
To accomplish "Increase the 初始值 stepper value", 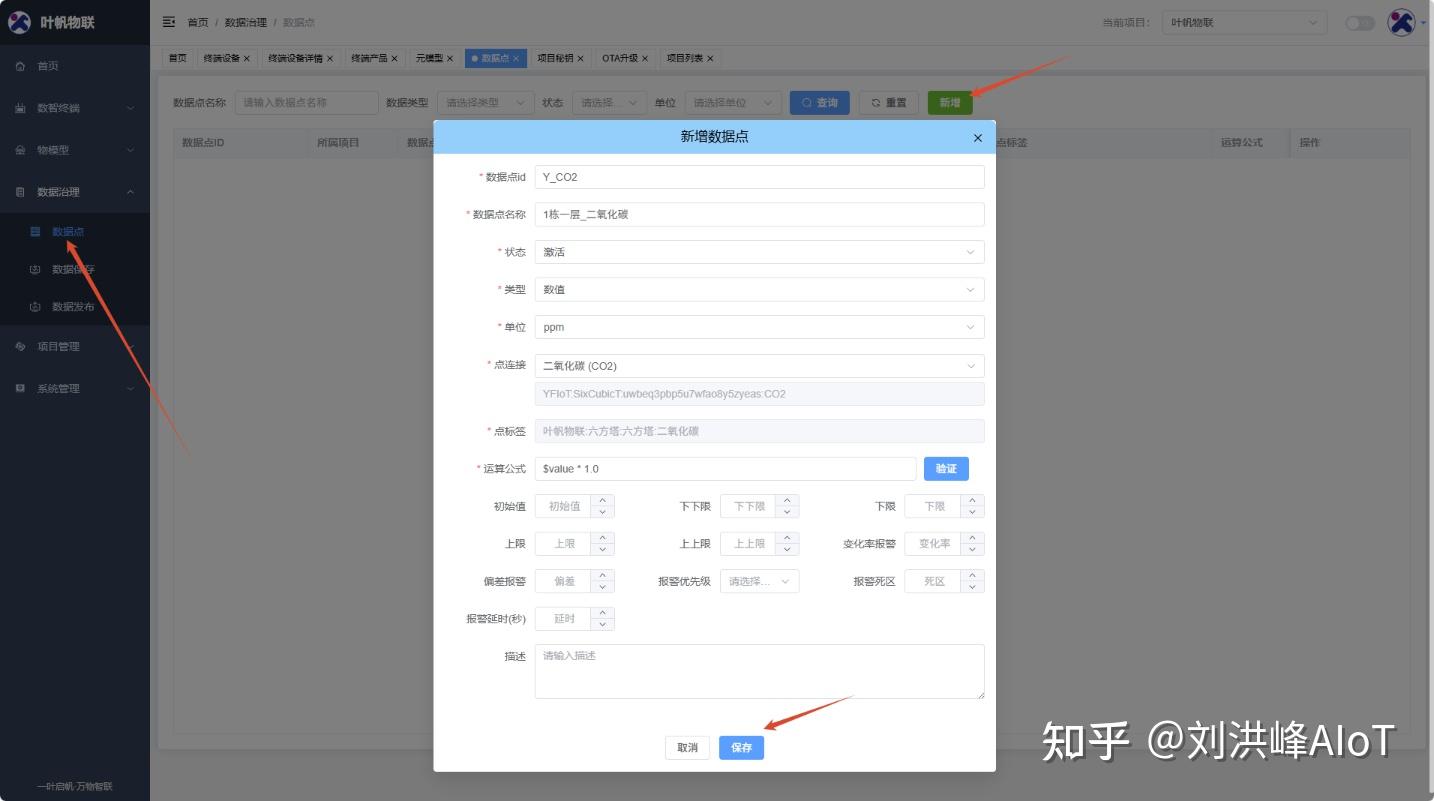I will point(602,501).
